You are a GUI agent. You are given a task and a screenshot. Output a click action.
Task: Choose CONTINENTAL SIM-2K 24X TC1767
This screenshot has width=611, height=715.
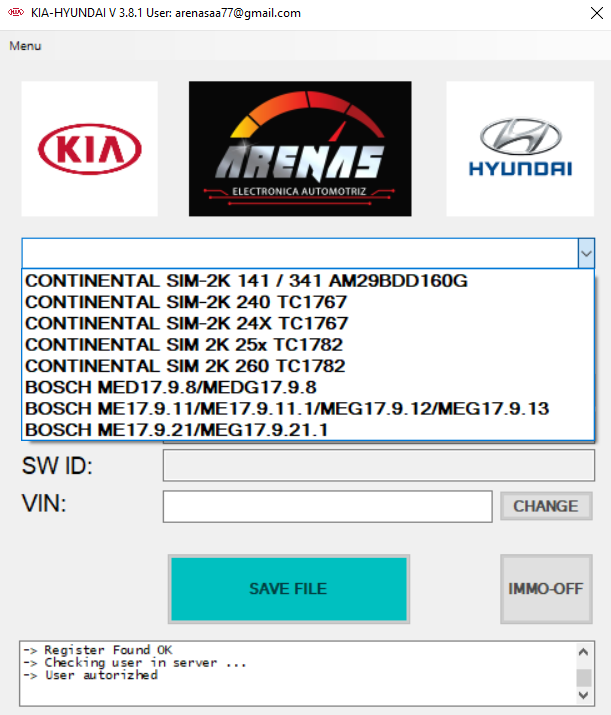[186, 323]
